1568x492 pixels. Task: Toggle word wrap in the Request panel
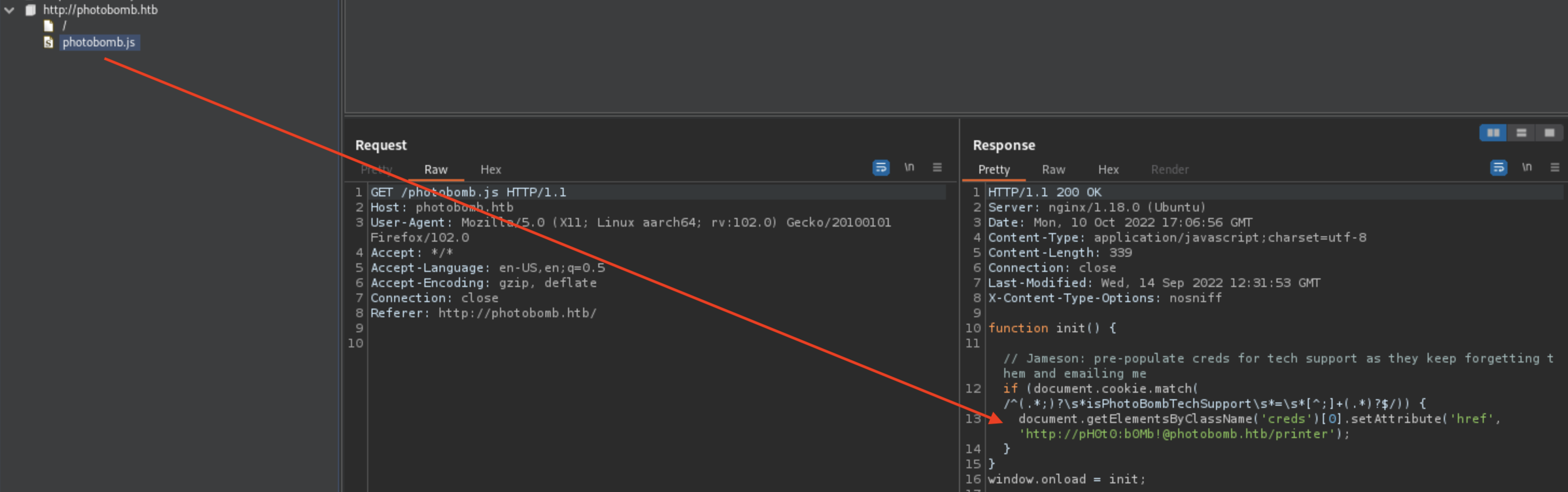point(880,168)
